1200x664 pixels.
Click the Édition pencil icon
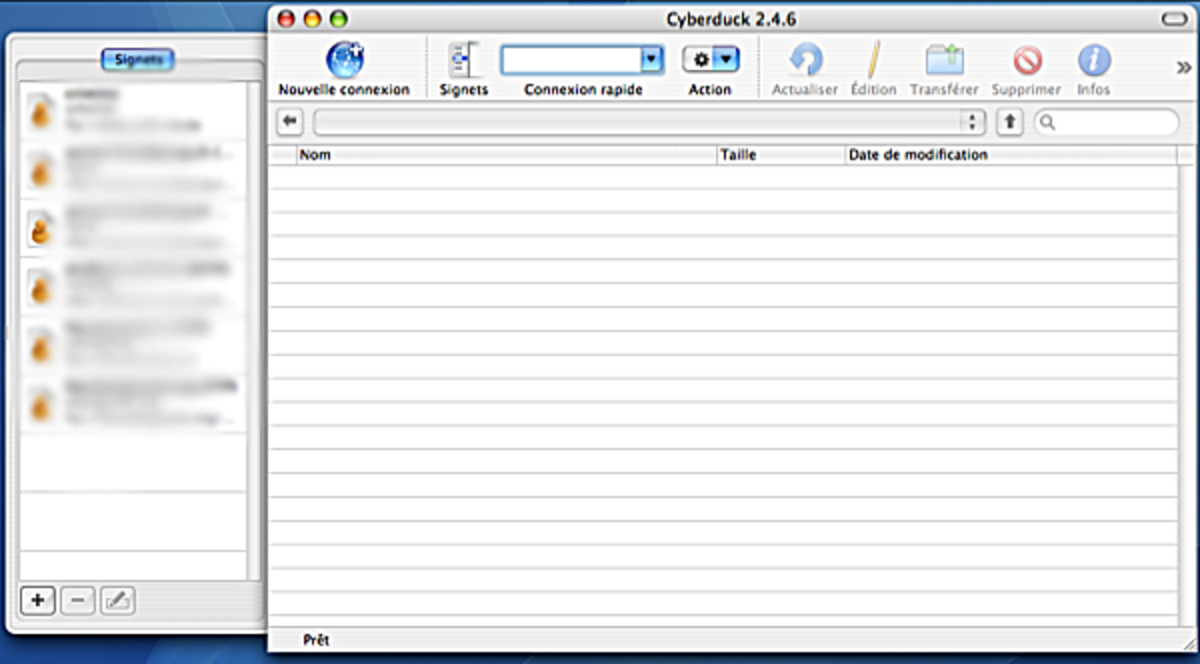873,60
